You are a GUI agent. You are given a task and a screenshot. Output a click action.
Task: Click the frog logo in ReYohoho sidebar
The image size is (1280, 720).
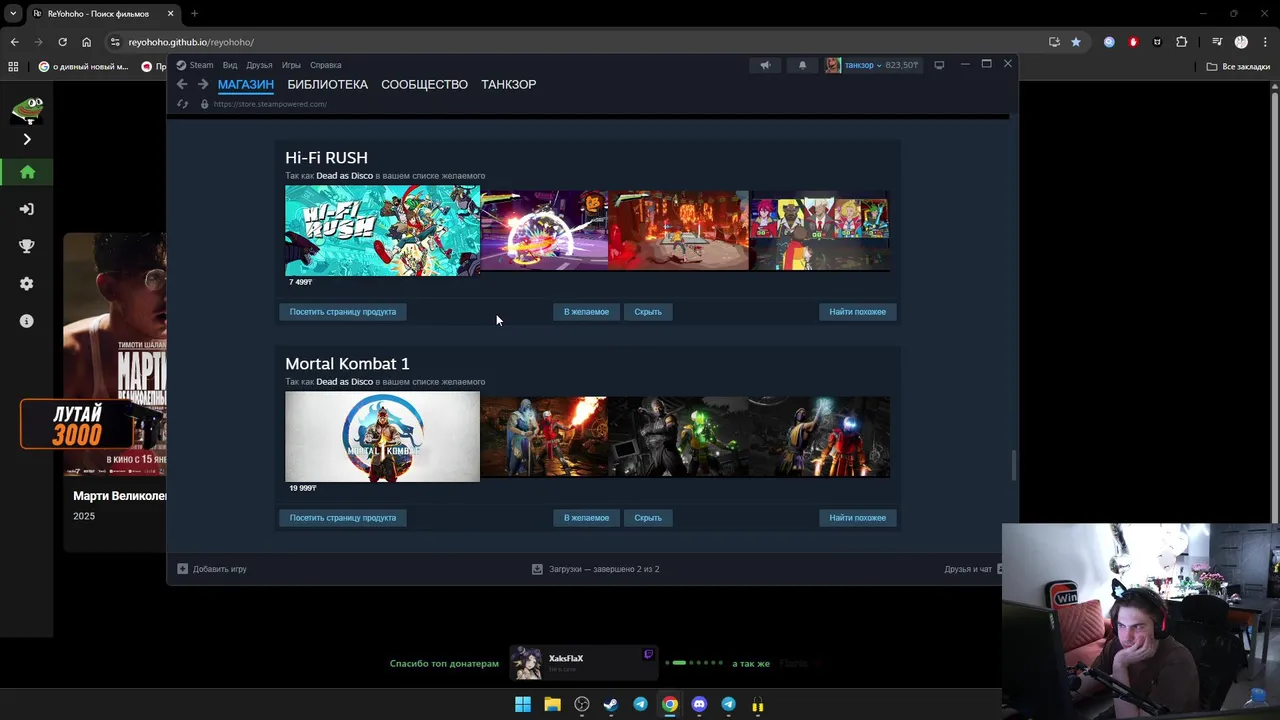pos(27,109)
